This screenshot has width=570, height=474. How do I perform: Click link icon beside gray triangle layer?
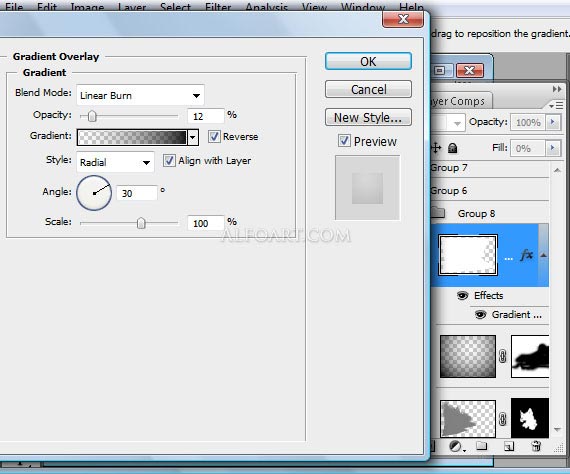tap(503, 419)
